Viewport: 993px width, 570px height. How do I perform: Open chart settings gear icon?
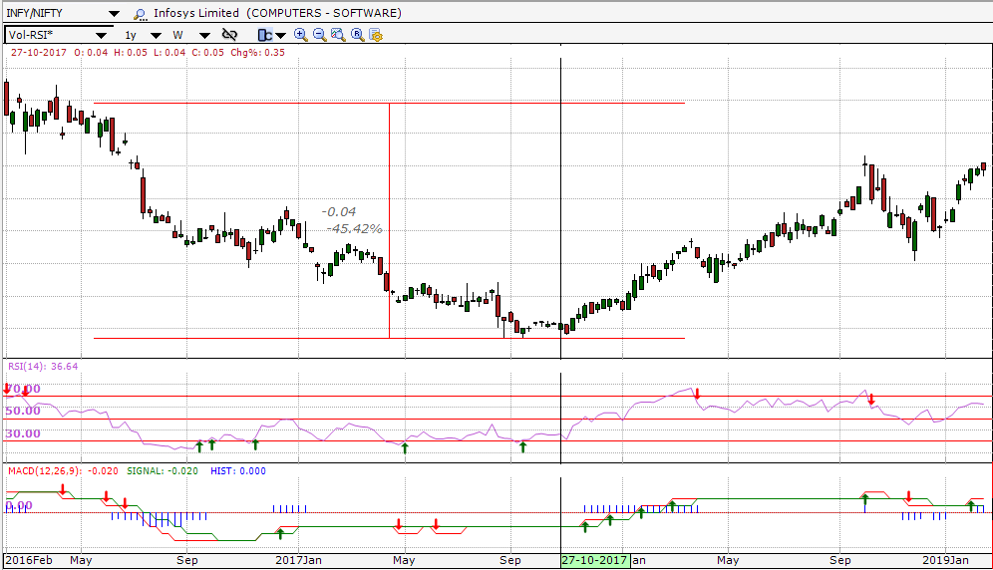376,34
